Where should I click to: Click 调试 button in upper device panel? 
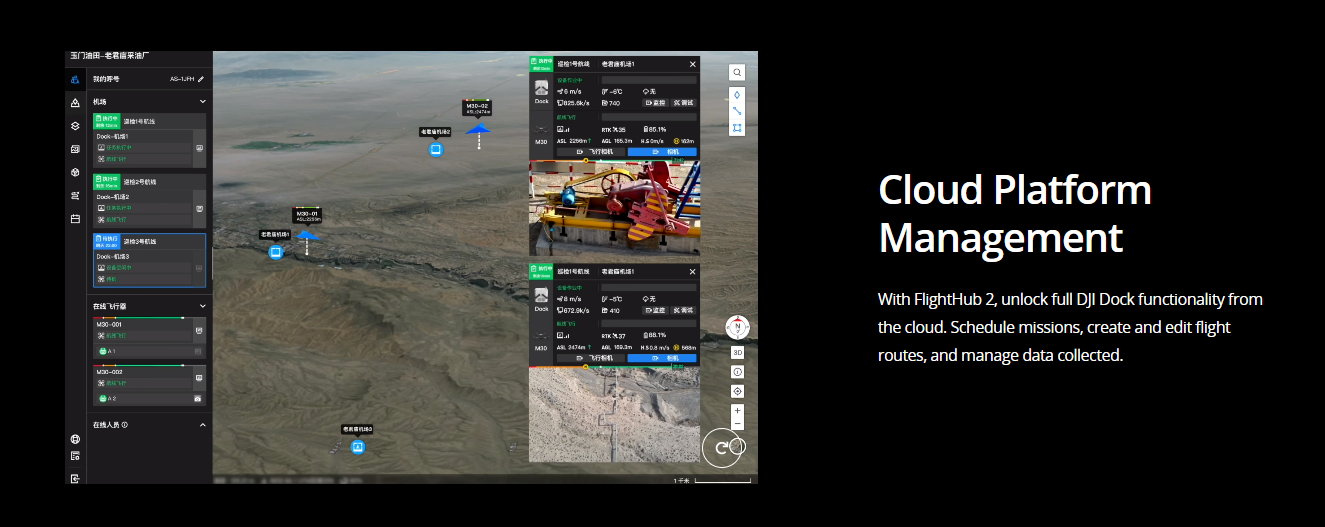683,103
